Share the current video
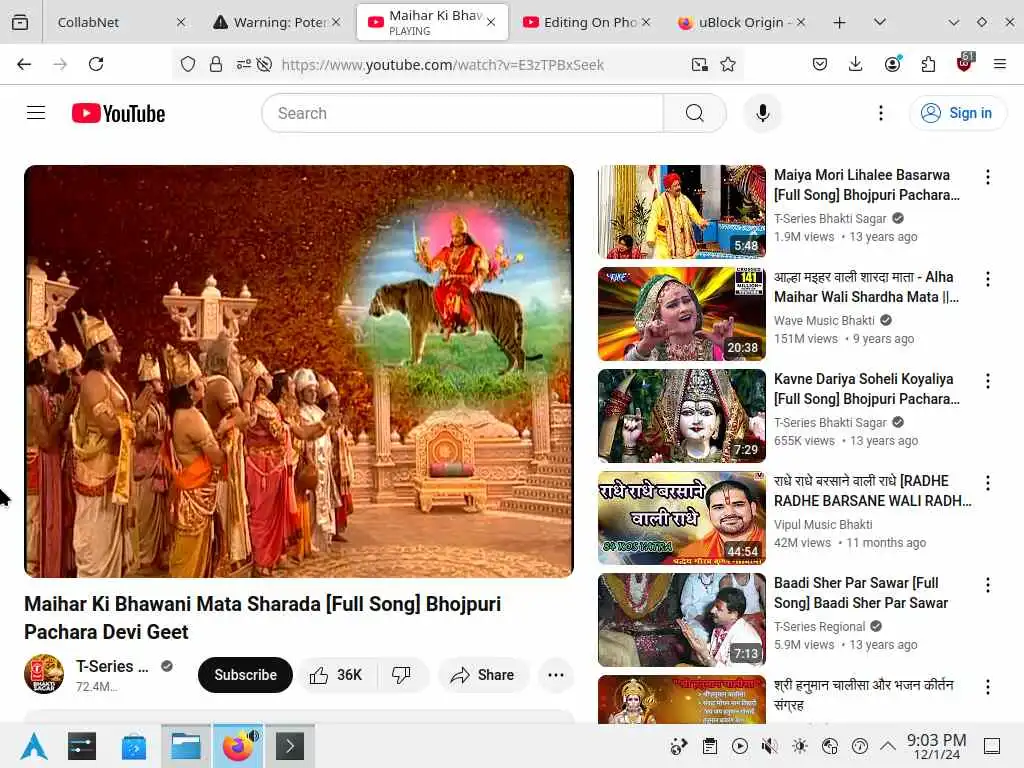This screenshot has height=768, width=1024. (482, 675)
